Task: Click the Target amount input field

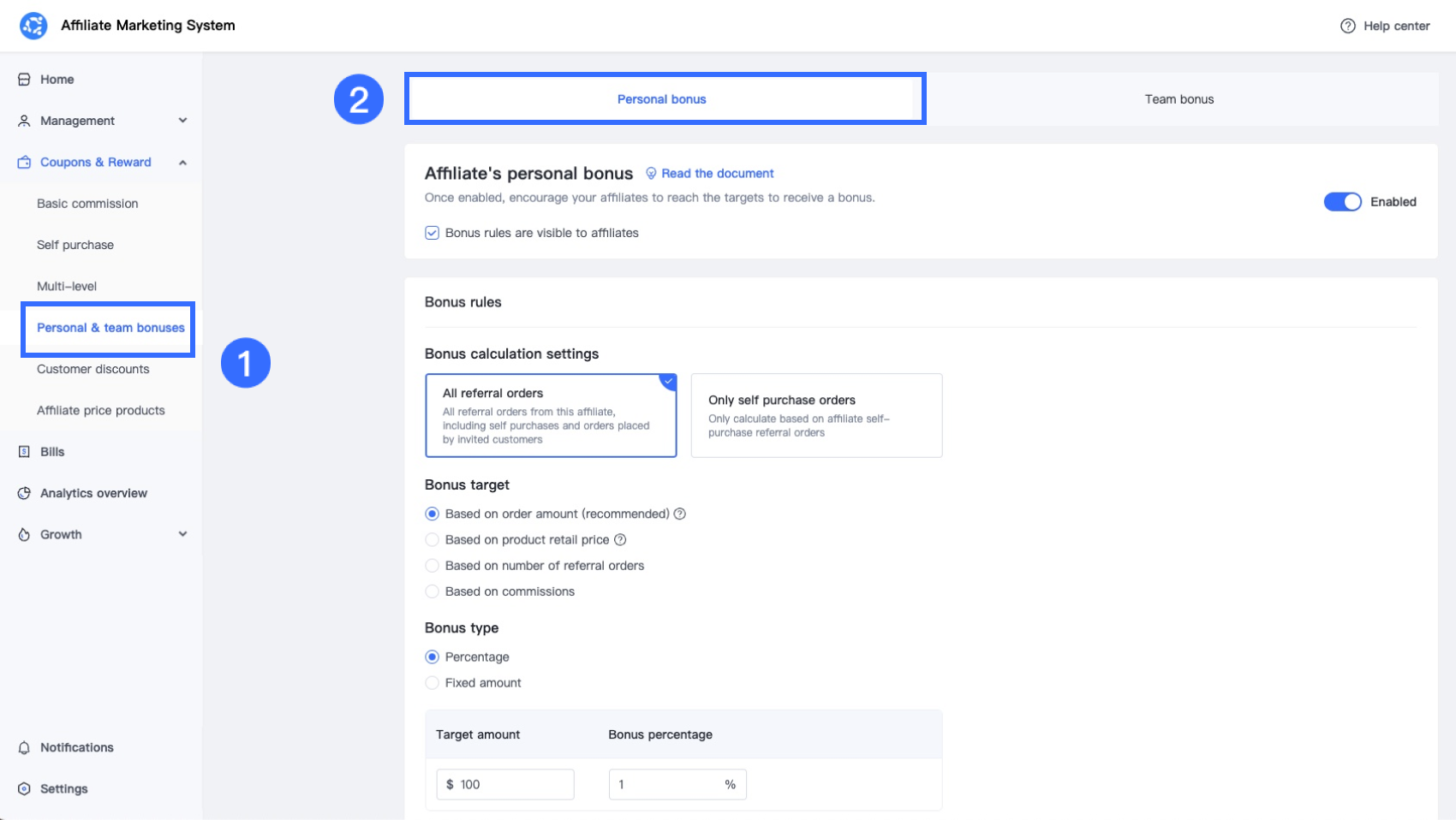Action: point(512,784)
